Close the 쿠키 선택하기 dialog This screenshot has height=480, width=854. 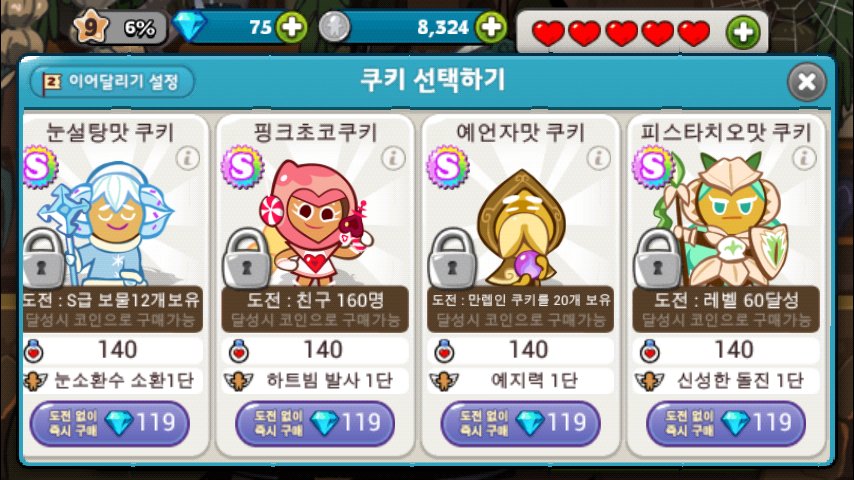[x=806, y=82]
